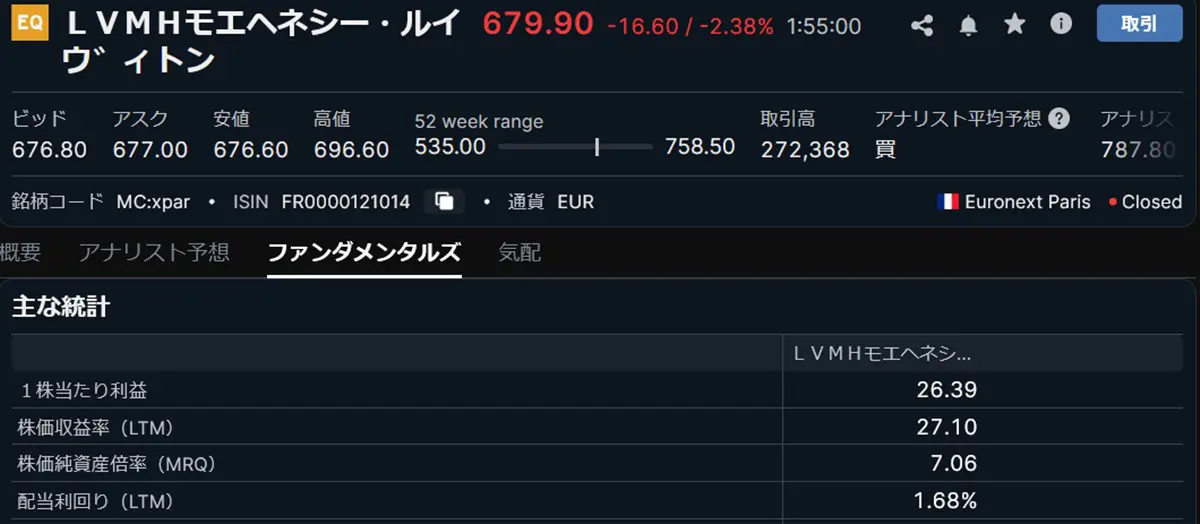The width and height of the screenshot is (1200, 524).
Task: Click the １株当たり利益 row label
Action: pyautogui.click(x=83, y=390)
